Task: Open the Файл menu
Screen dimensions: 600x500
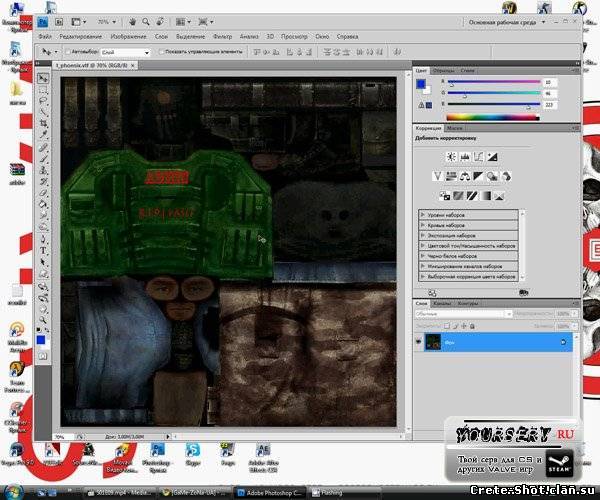Action: click(45, 37)
